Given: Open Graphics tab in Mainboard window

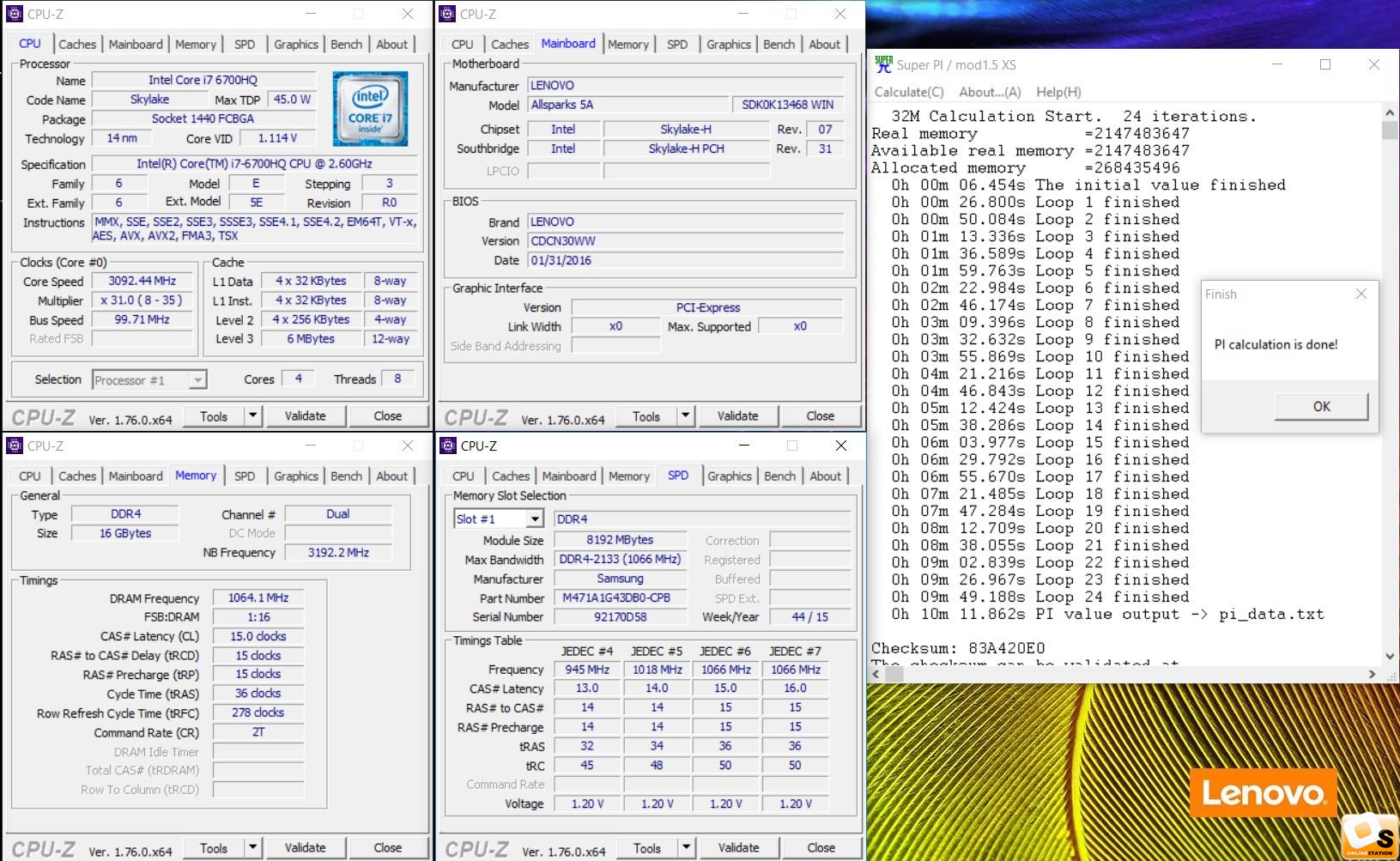Looking at the screenshot, I should click(729, 44).
